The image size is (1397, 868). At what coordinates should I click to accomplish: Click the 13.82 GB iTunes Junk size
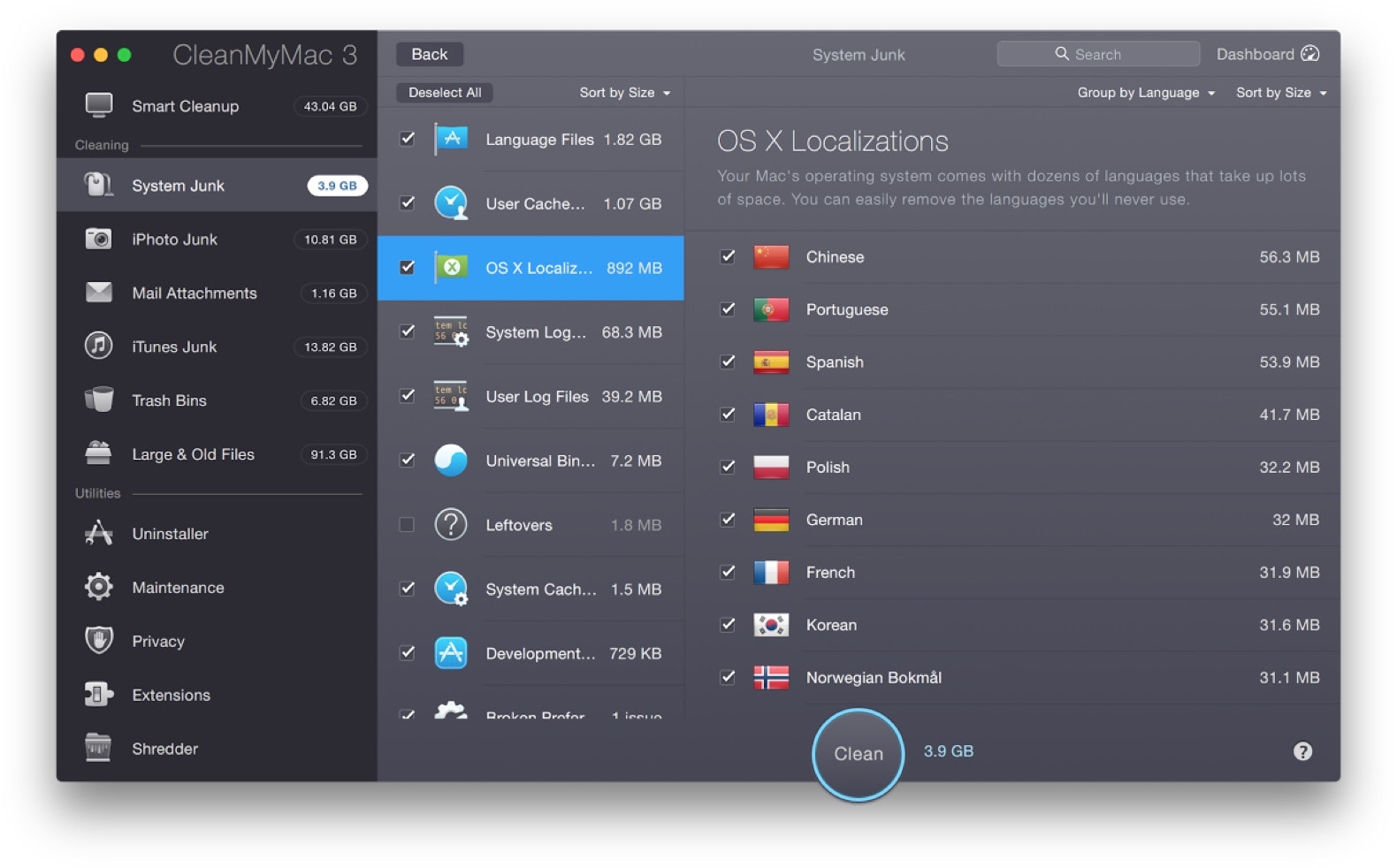[x=331, y=346]
